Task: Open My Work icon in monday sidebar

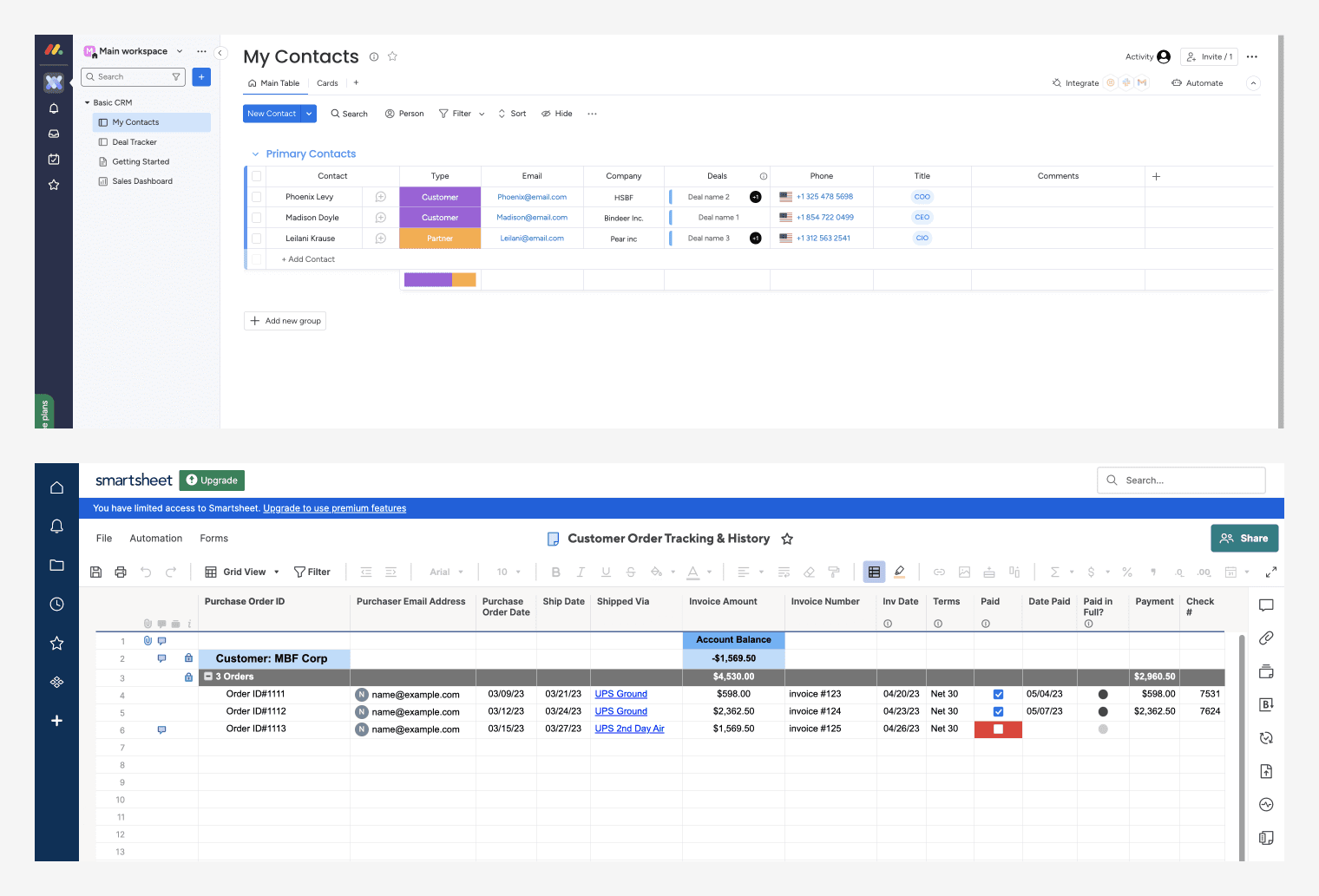Action: click(x=54, y=159)
